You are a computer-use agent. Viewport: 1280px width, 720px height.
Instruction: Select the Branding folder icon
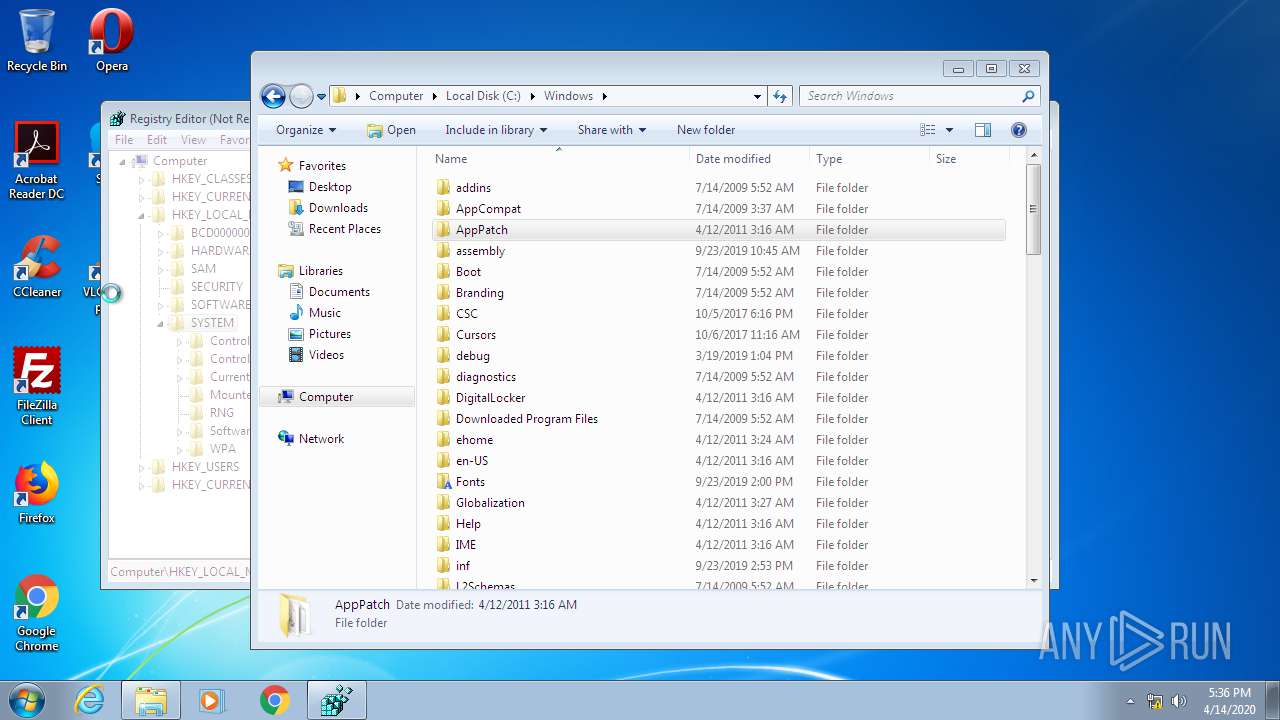click(444, 293)
